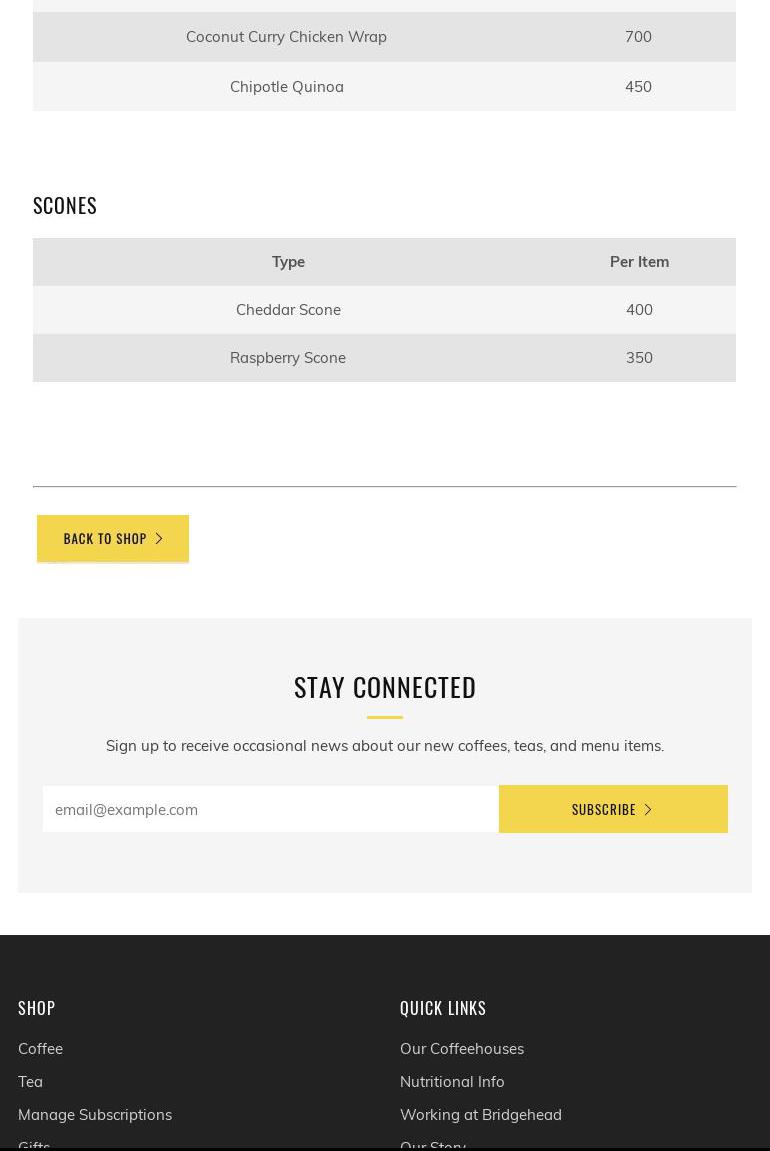Click the Stay Connected heading
This screenshot has height=1151, width=770.
(x=385, y=688)
